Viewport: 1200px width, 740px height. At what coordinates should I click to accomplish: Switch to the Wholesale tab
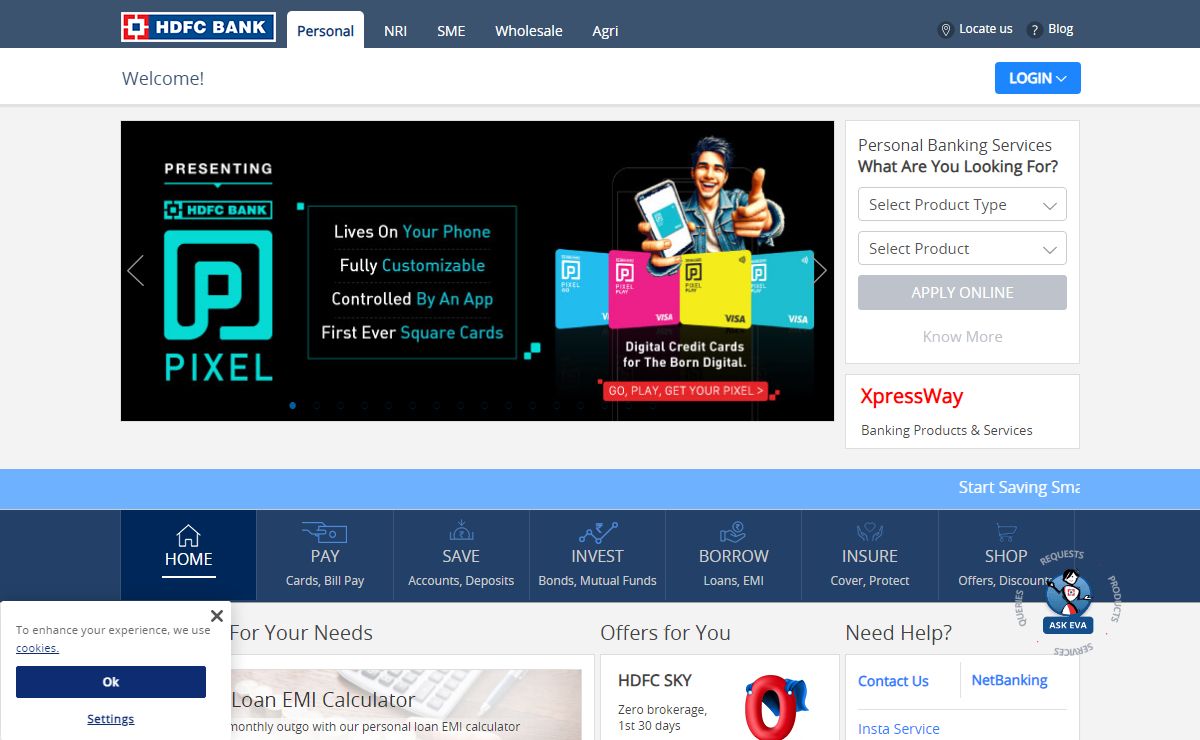click(529, 31)
